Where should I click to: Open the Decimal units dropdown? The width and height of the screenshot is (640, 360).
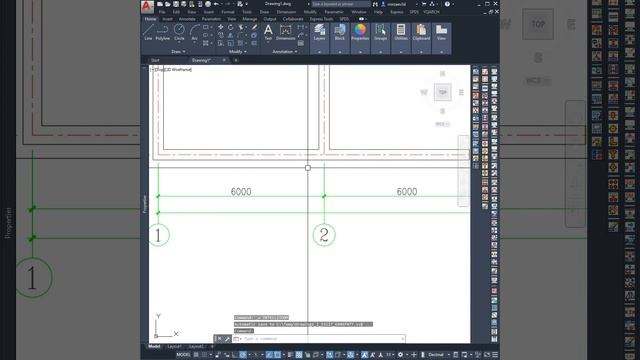438,355
